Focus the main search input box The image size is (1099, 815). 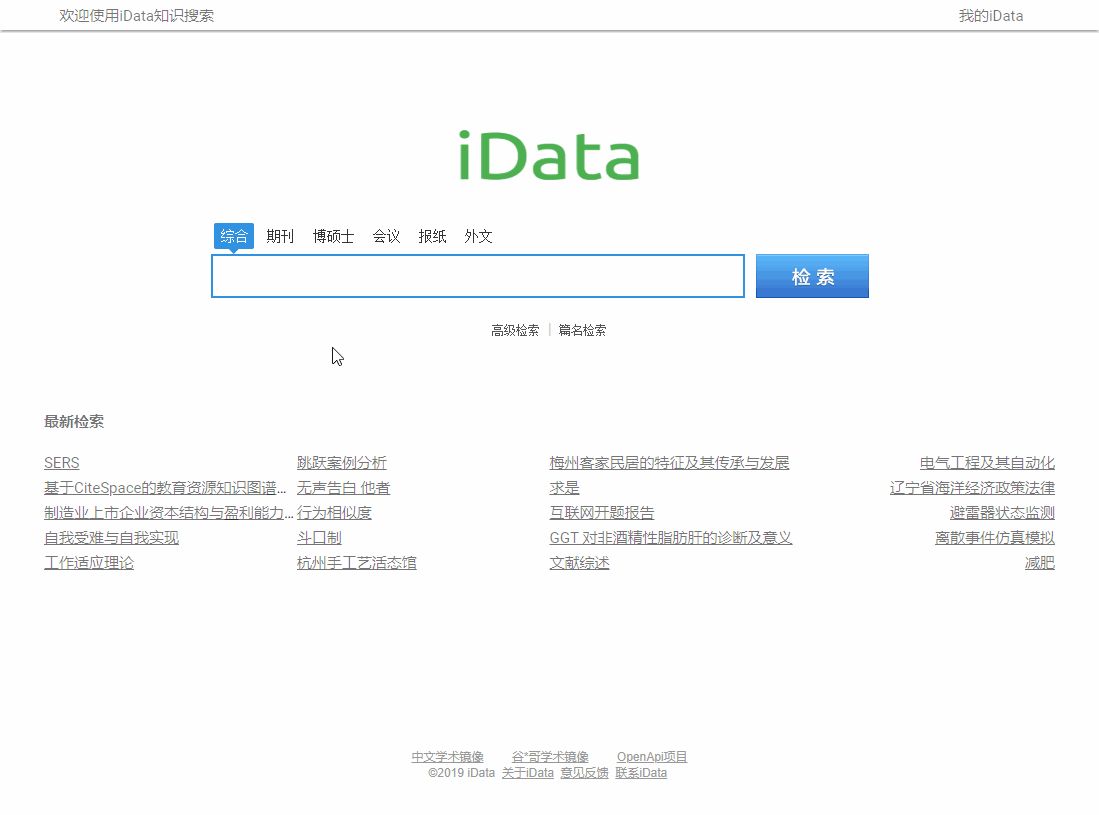pyautogui.click(x=478, y=276)
